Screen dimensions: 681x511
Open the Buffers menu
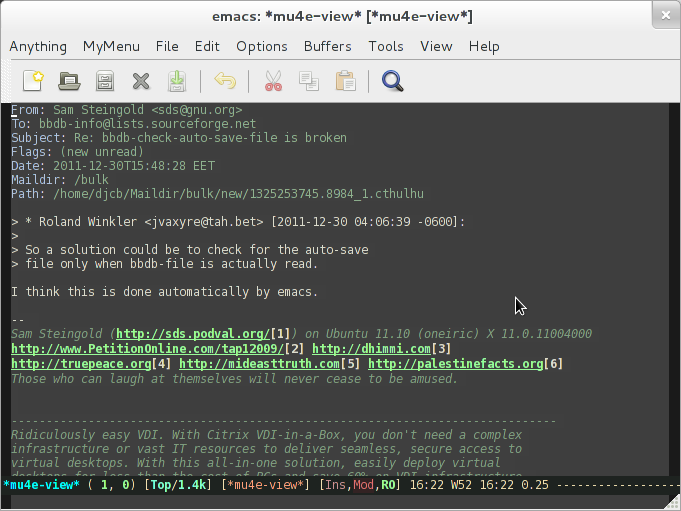pyautogui.click(x=327, y=46)
